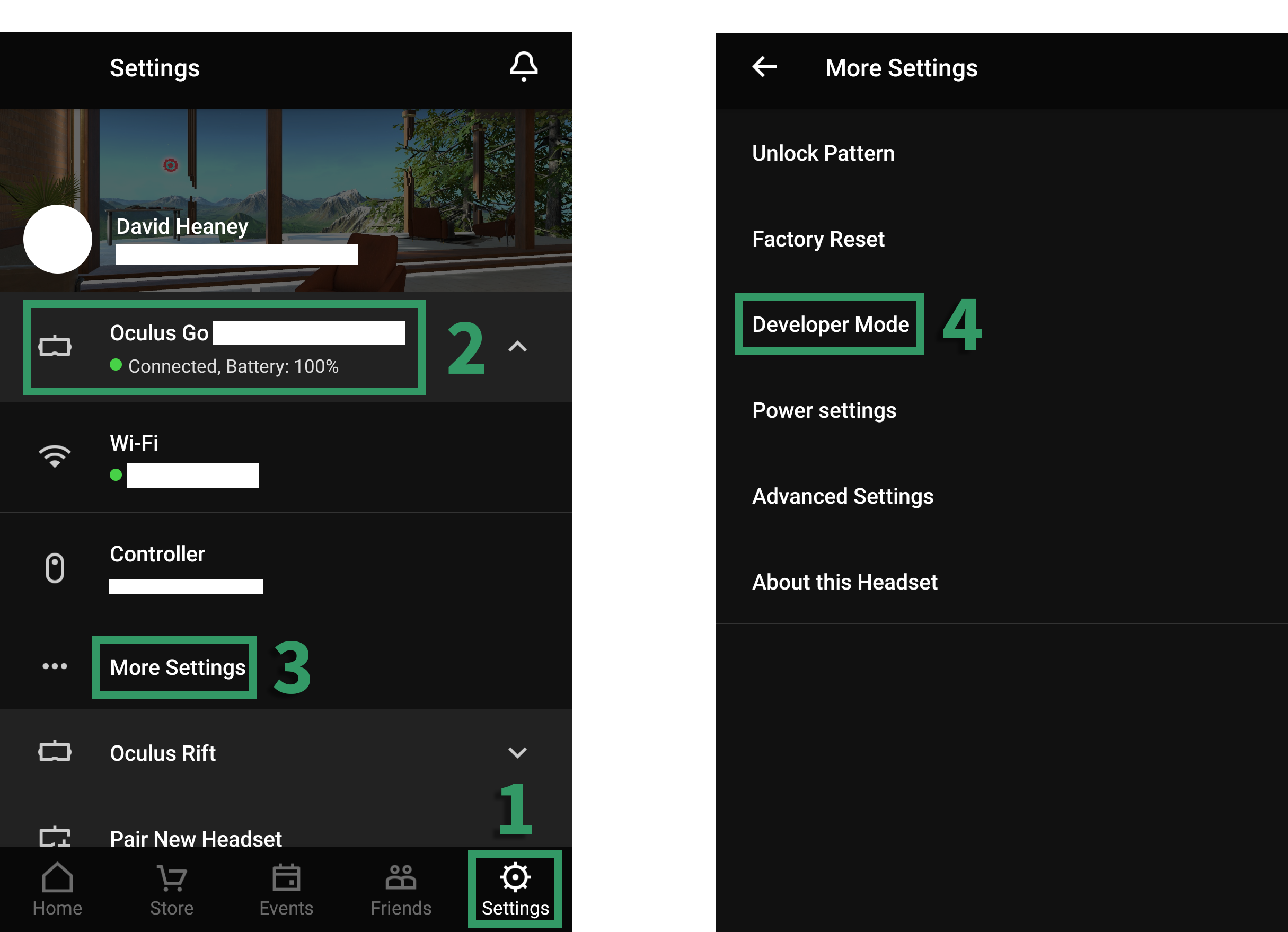Click the white profile avatar circle
Image resolution: width=1288 pixels, height=932 pixels.
[x=57, y=239]
